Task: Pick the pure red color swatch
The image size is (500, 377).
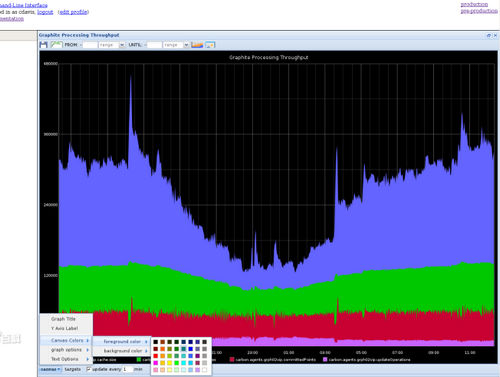Action: point(155,356)
